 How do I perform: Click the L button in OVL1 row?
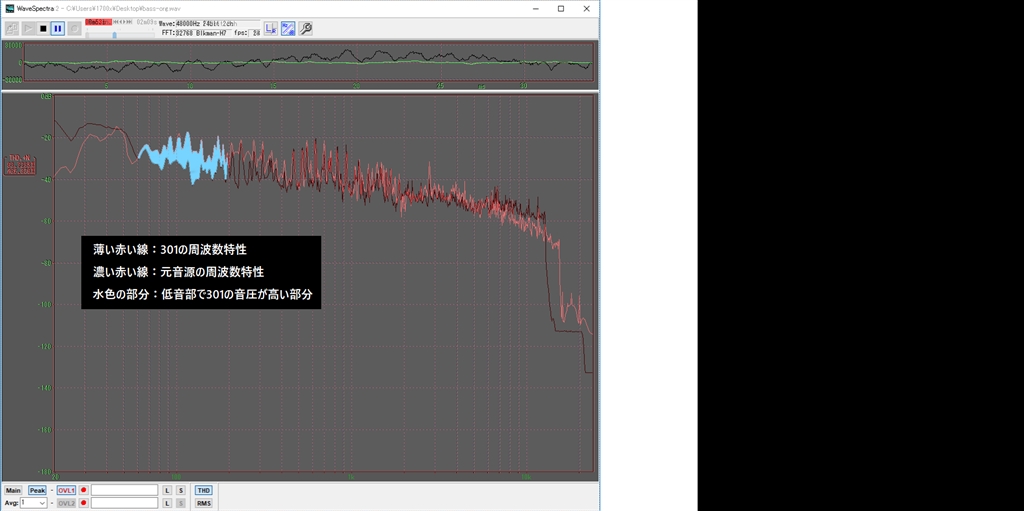click(167, 490)
